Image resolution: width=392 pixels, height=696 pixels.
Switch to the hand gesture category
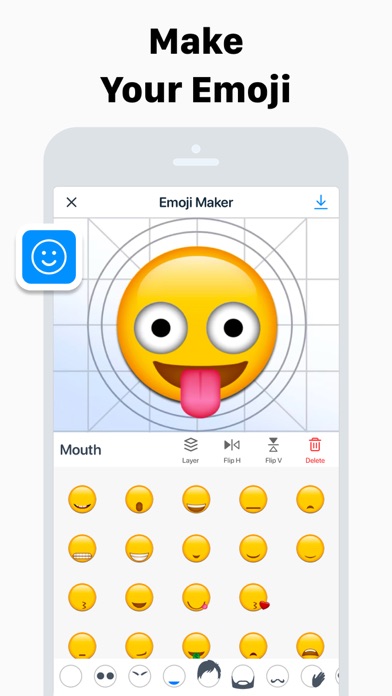pyautogui.click(x=313, y=676)
